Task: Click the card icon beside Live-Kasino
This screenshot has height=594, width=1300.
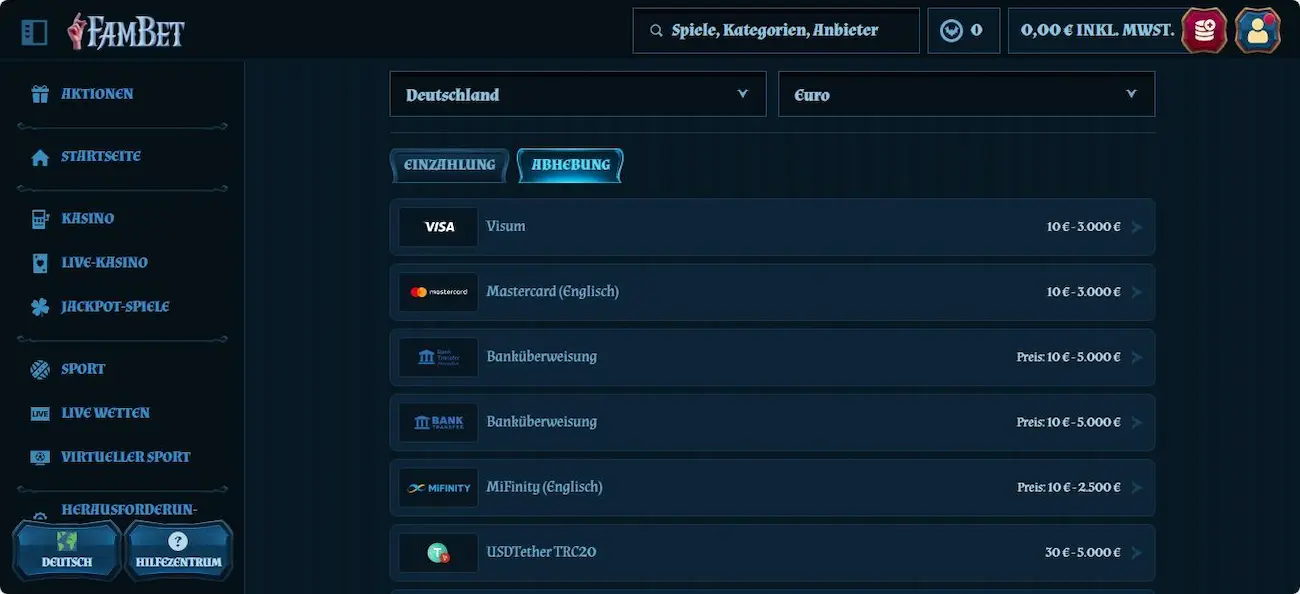Action: click(x=40, y=263)
